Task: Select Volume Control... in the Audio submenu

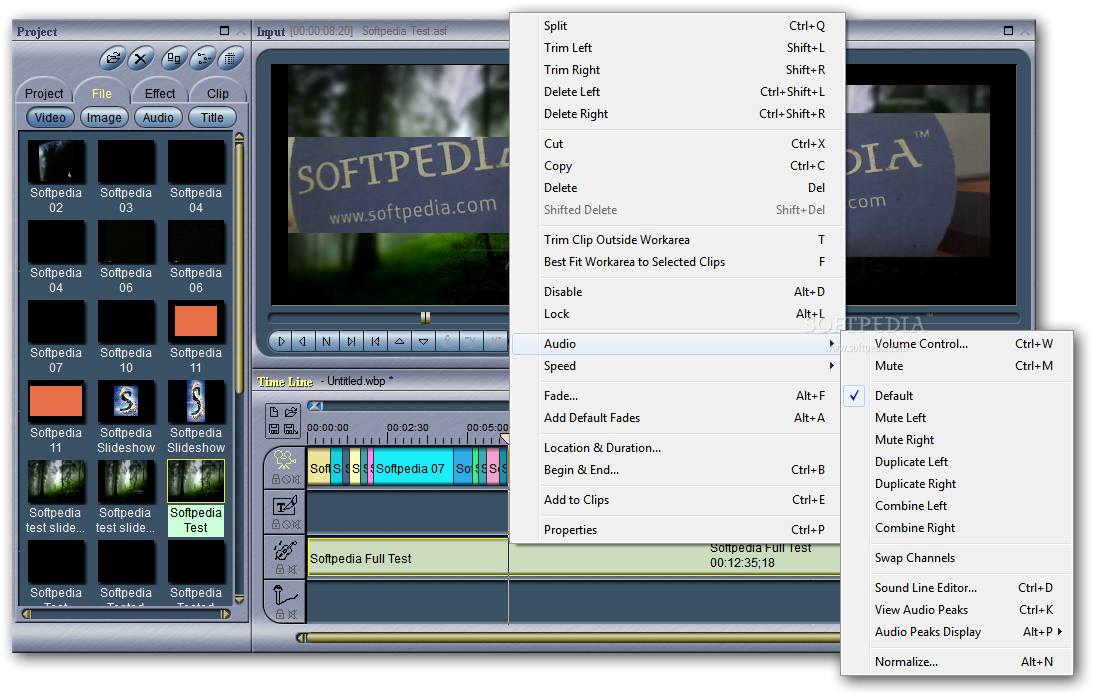Action: pyautogui.click(x=957, y=344)
